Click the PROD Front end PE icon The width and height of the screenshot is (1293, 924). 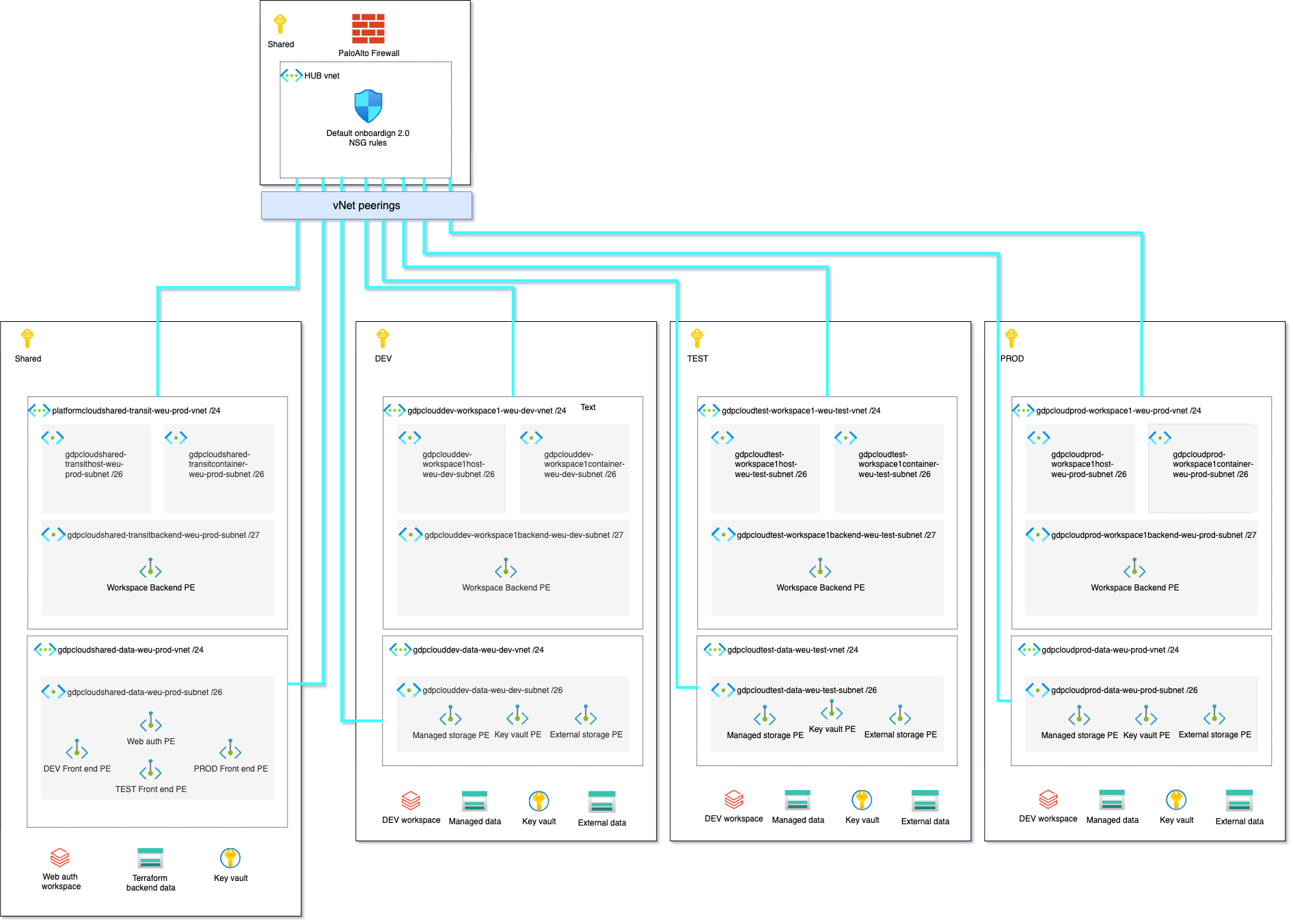tap(230, 750)
